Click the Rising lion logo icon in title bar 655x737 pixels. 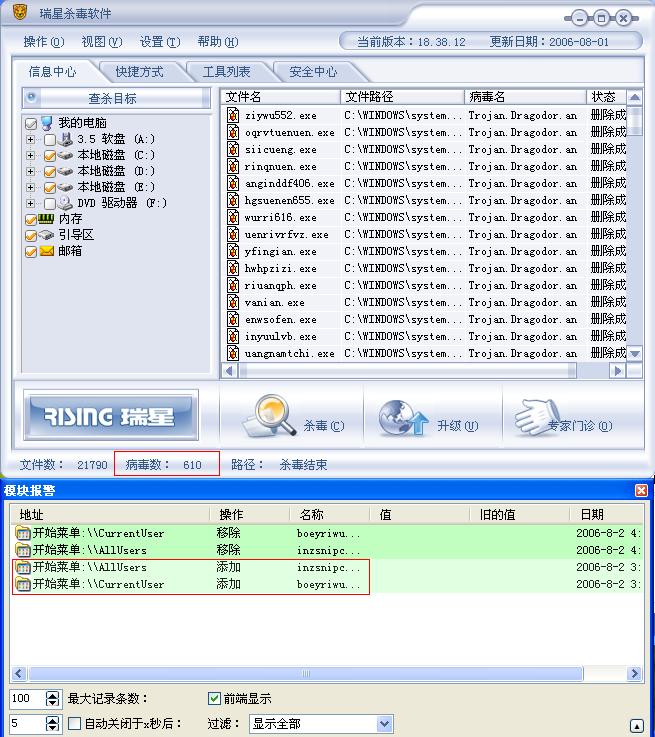click(x=20, y=12)
